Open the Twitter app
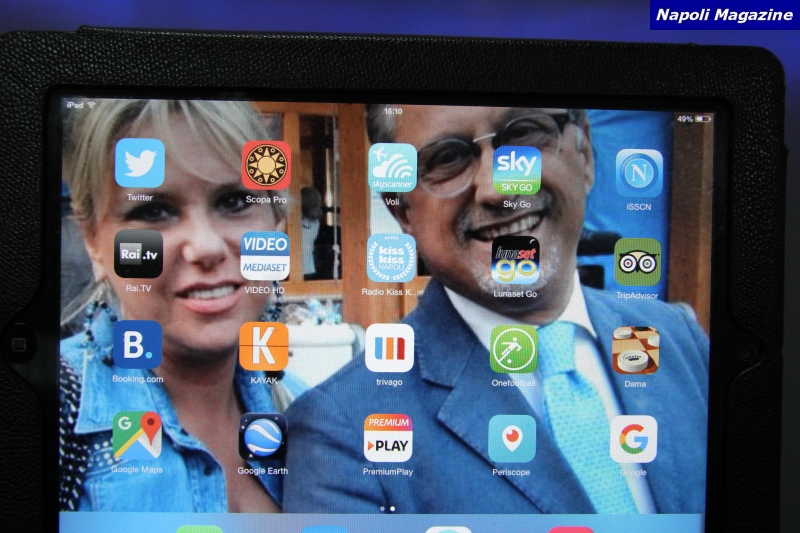The image size is (800, 533). pyautogui.click(x=140, y=163)
